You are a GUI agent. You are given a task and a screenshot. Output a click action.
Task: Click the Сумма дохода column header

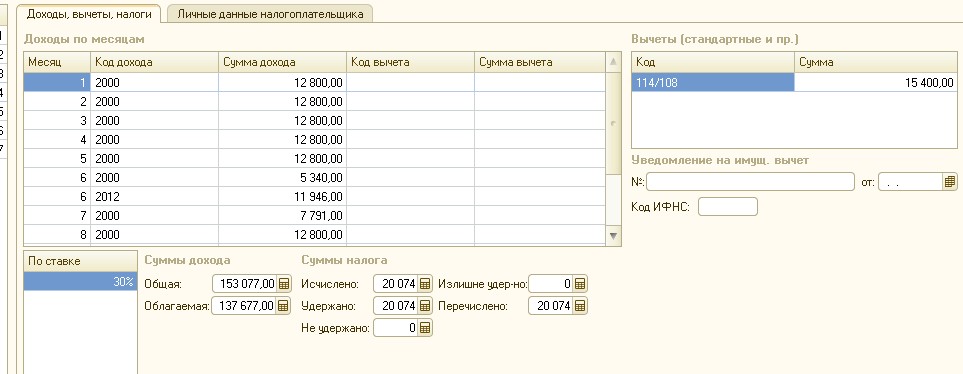283,63
